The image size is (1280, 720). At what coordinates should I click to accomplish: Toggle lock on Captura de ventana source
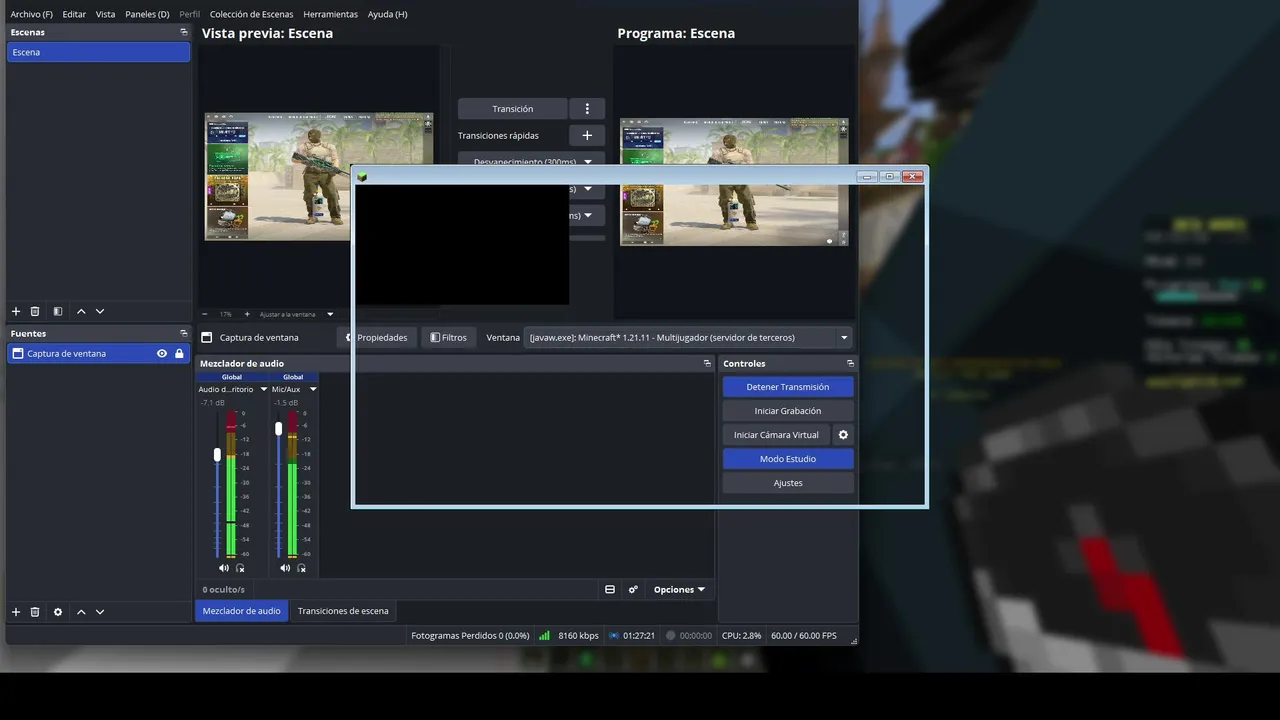tap(179, 353)
